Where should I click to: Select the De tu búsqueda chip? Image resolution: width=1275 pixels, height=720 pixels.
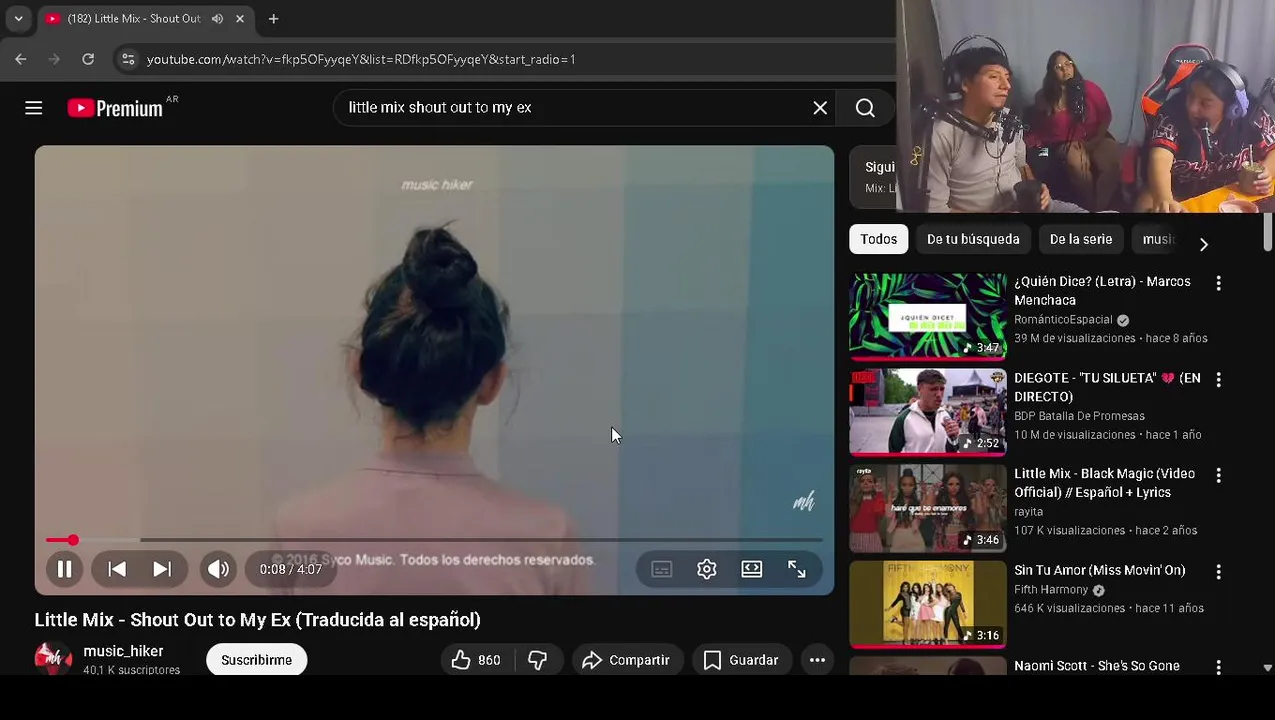pyautogui.click(x=973, y=239)
